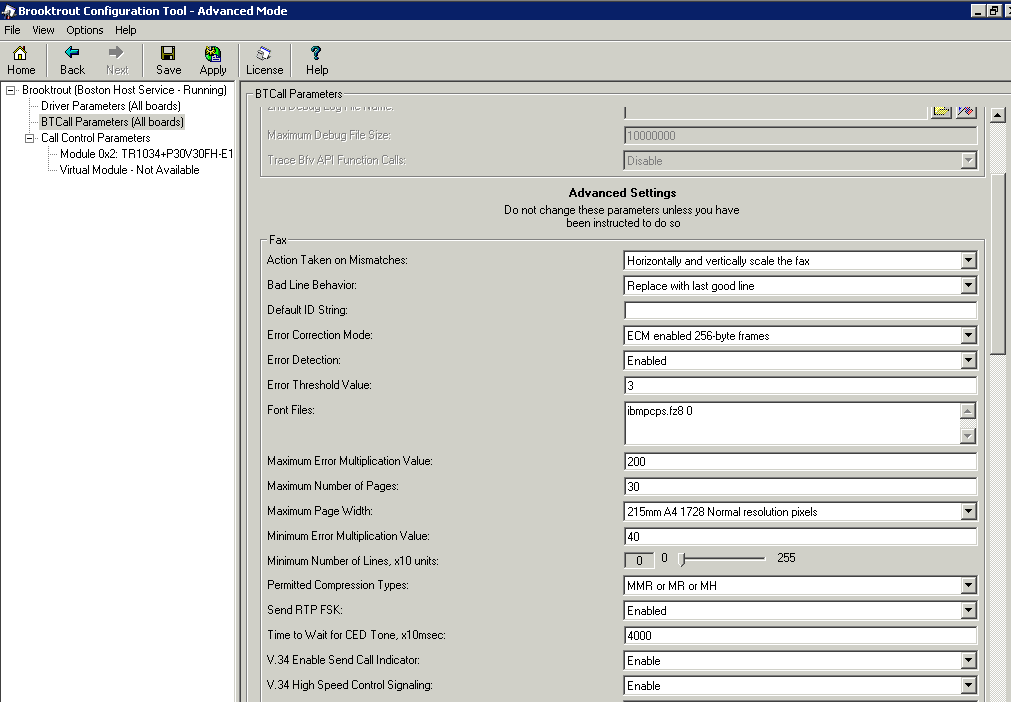Click Time to Wait for CED Tone field
This screenshot has width=1011, height=702.
point(800,636)
